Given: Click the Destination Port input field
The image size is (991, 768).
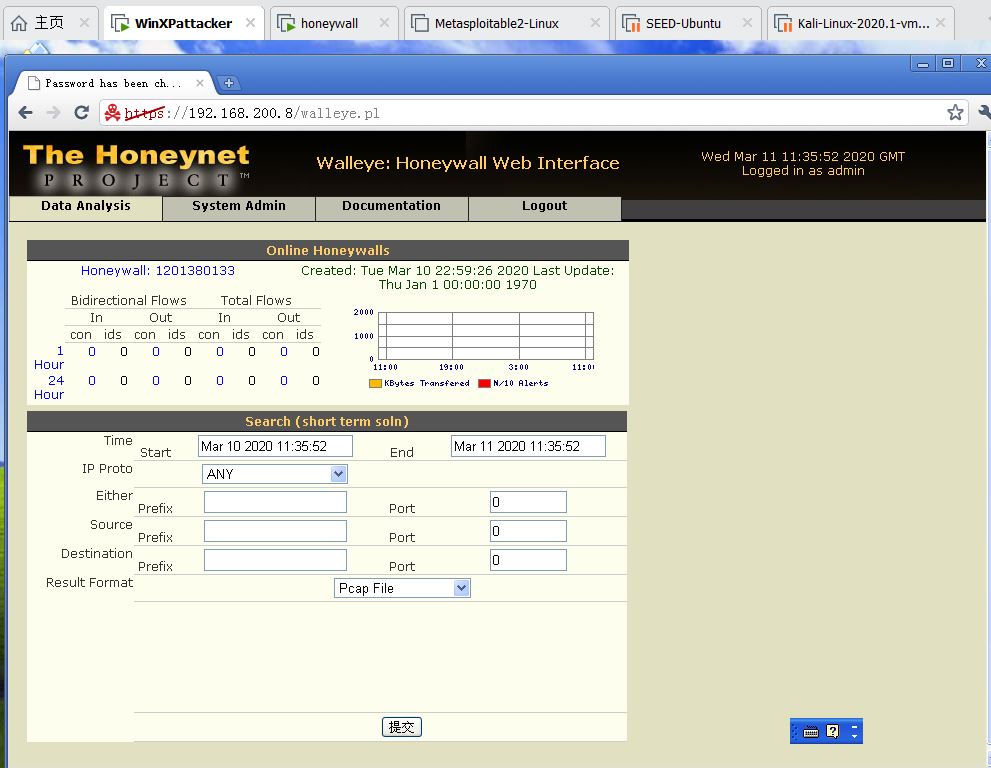Looking at the screenshot, I should [x=528, y=560].
